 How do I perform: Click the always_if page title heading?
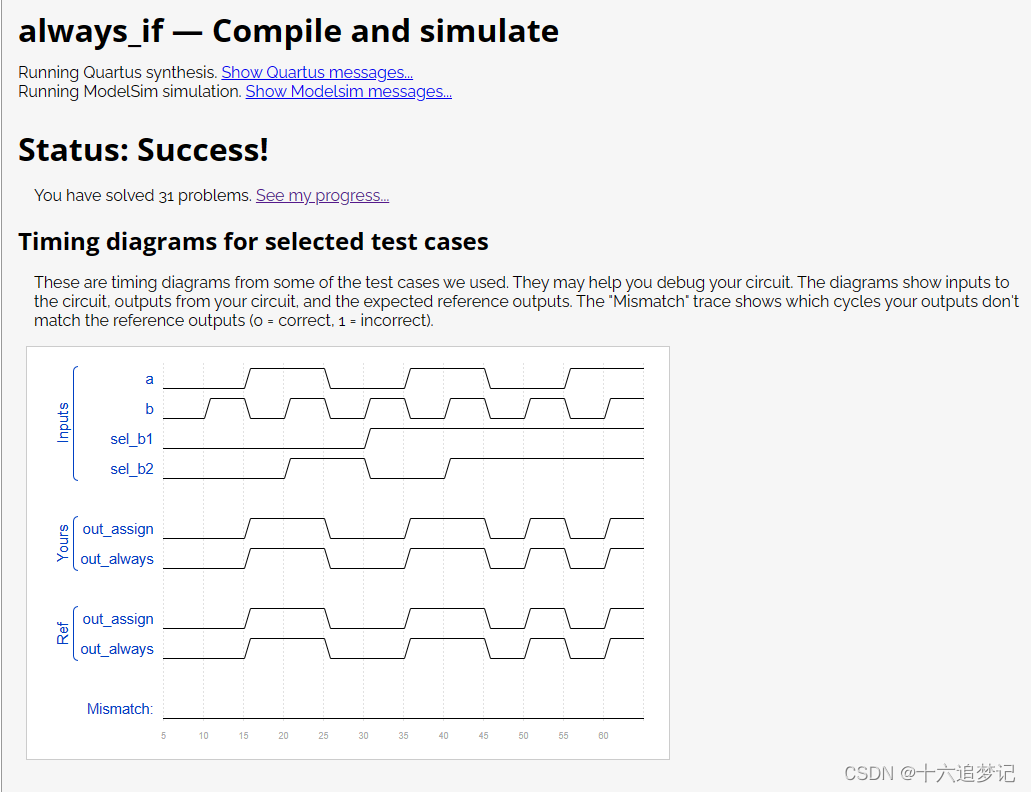(288, 31)
